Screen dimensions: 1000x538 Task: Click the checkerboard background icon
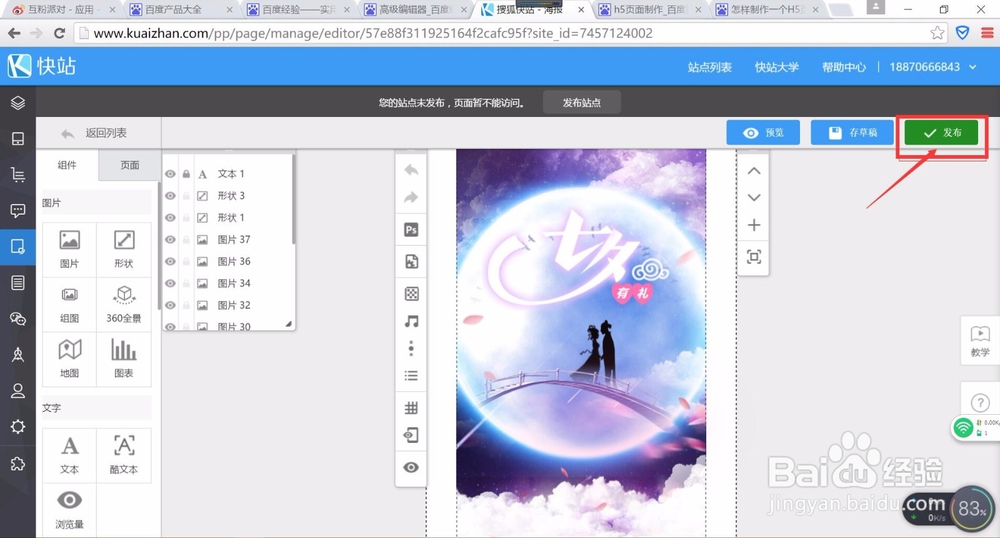(x=411, y=293)
